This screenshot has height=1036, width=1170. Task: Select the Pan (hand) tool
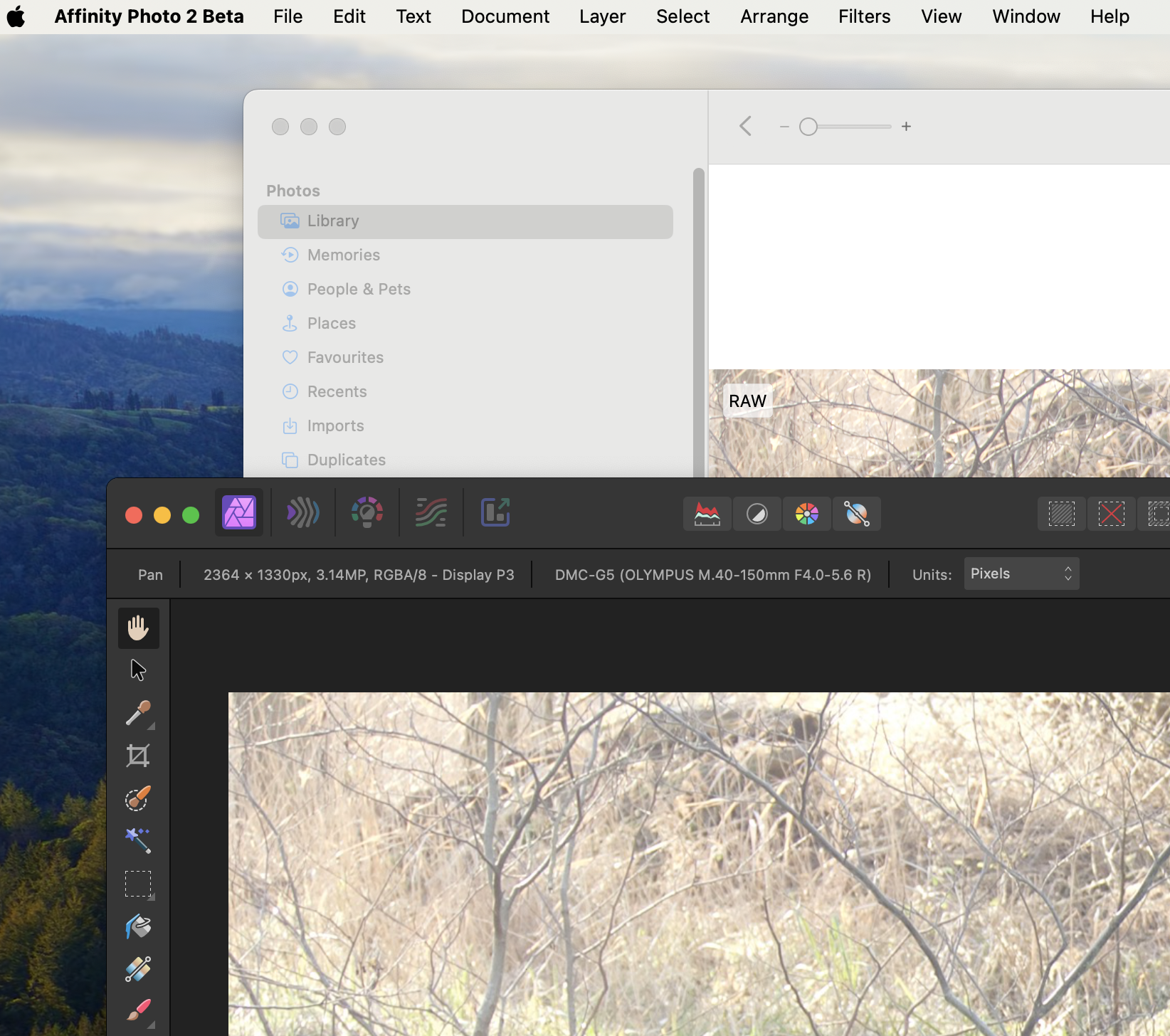(138, 628)
